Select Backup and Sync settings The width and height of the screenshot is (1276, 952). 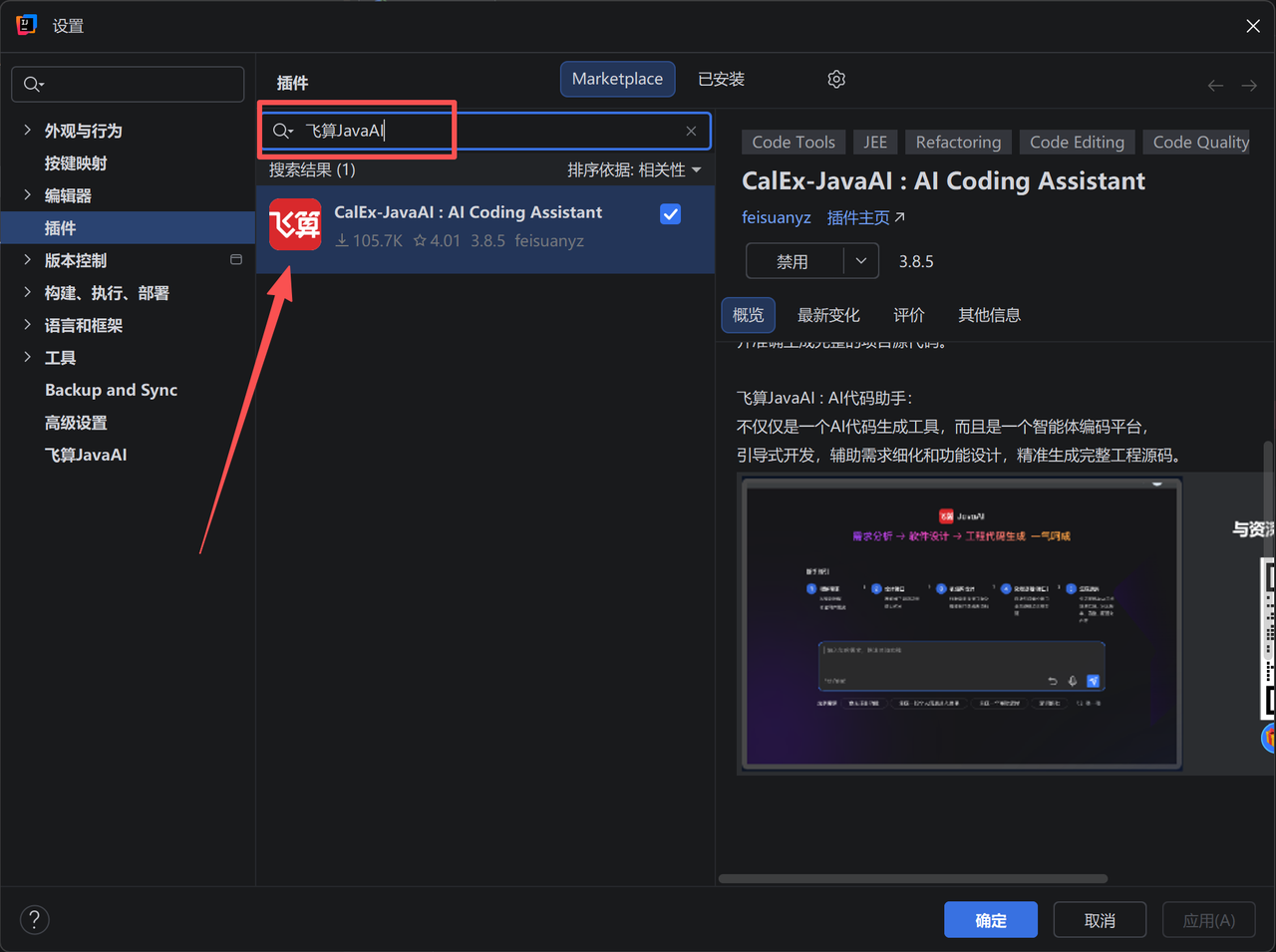pos(112,390)
